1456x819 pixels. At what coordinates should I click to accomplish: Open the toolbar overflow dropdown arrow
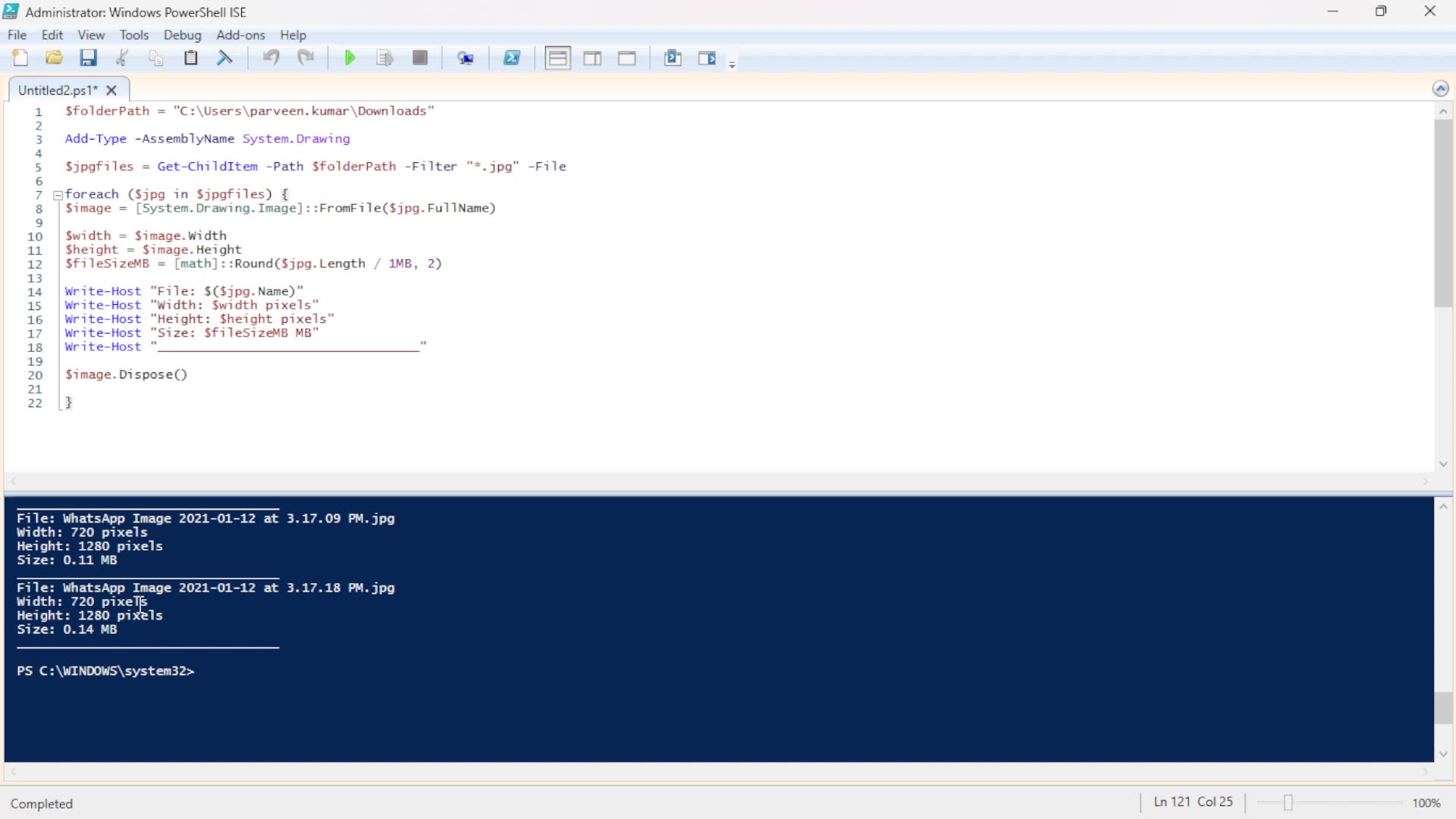tap(732, 64)
